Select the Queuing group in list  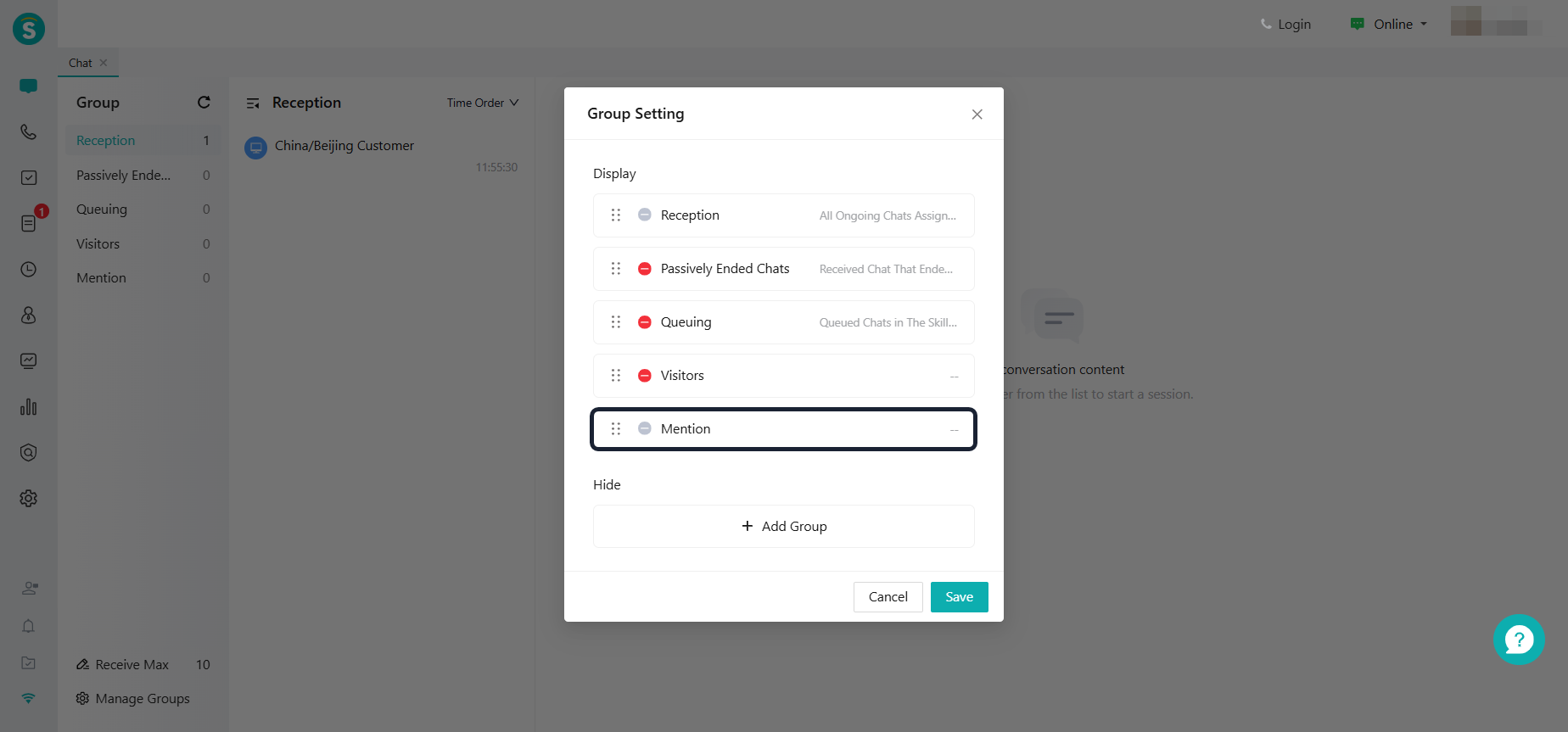coord(102,210)
